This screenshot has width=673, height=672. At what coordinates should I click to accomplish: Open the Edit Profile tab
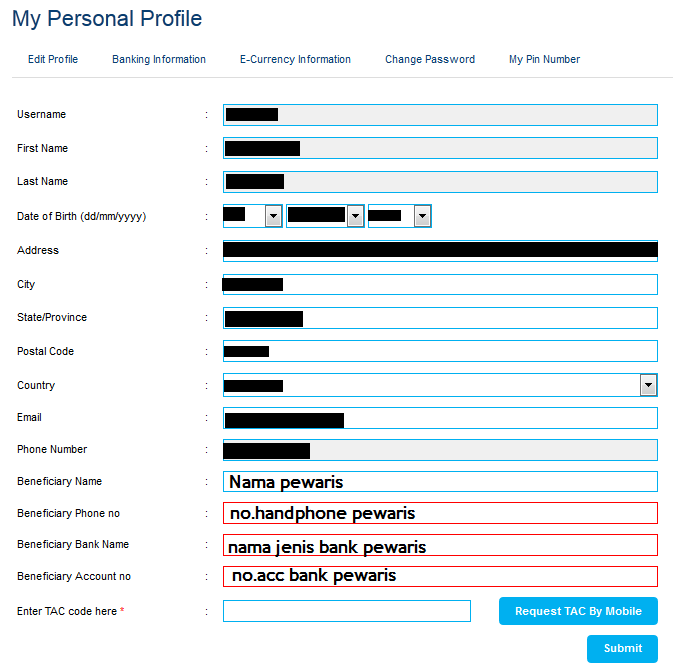point(53,59)
